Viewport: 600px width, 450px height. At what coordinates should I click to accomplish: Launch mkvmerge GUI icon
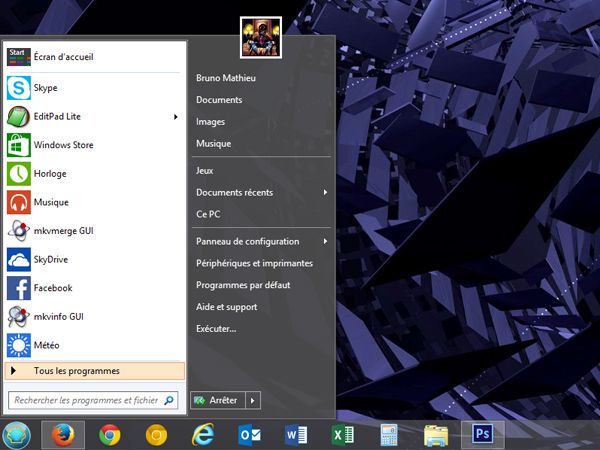click(19, 231)
